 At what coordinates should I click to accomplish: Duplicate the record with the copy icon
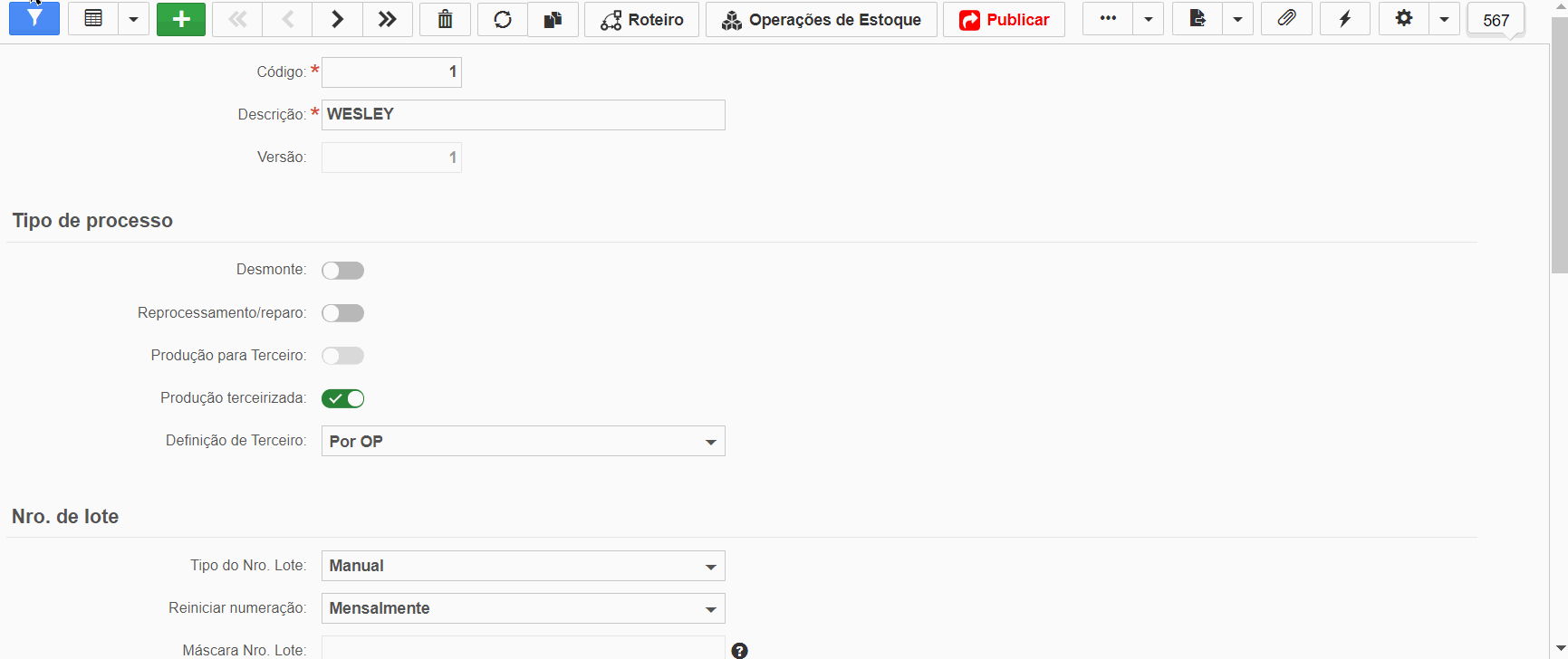[x=553, y=19]
